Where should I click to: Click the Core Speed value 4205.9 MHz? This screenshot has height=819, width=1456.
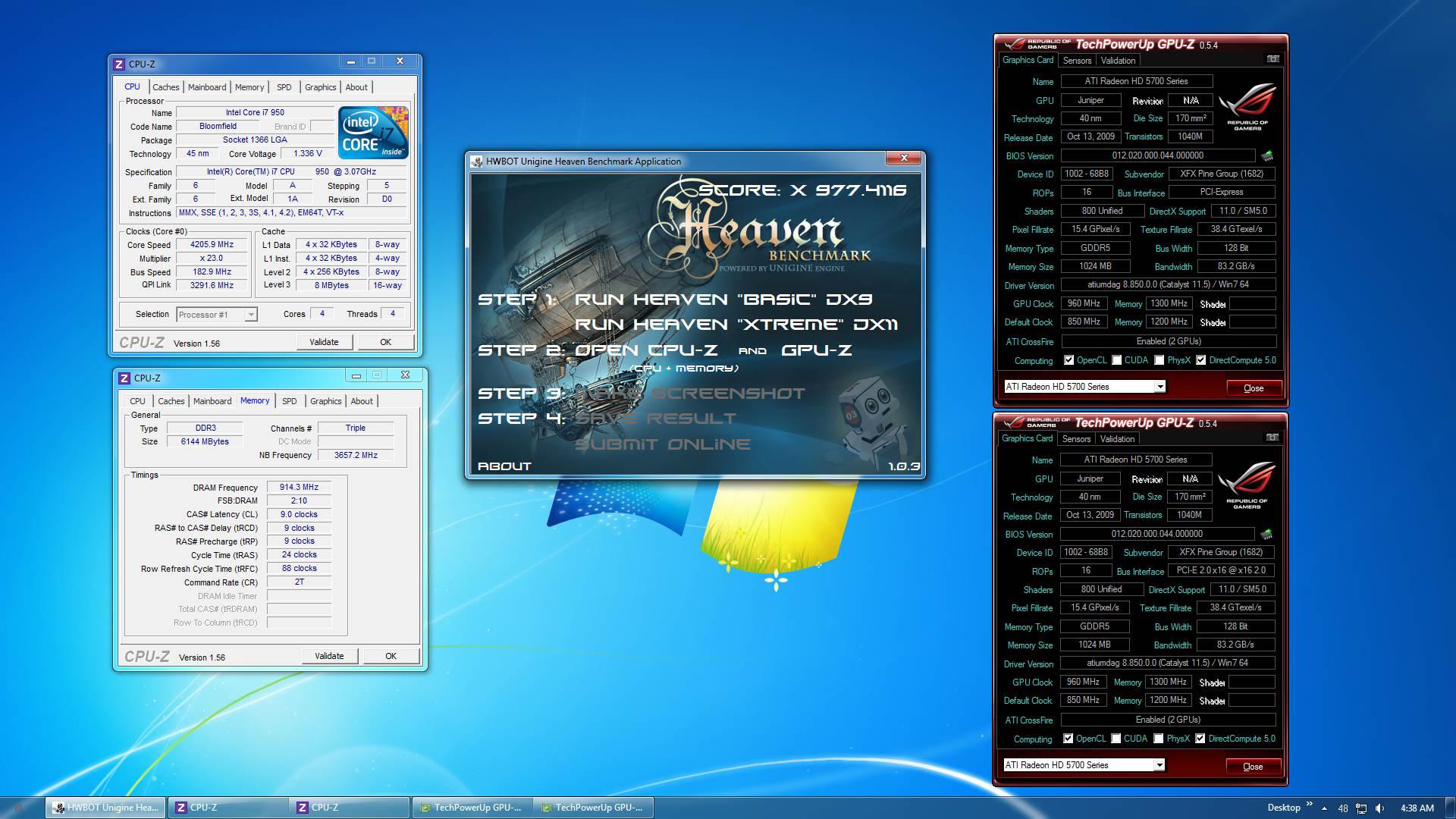click(x=212, y=245)
